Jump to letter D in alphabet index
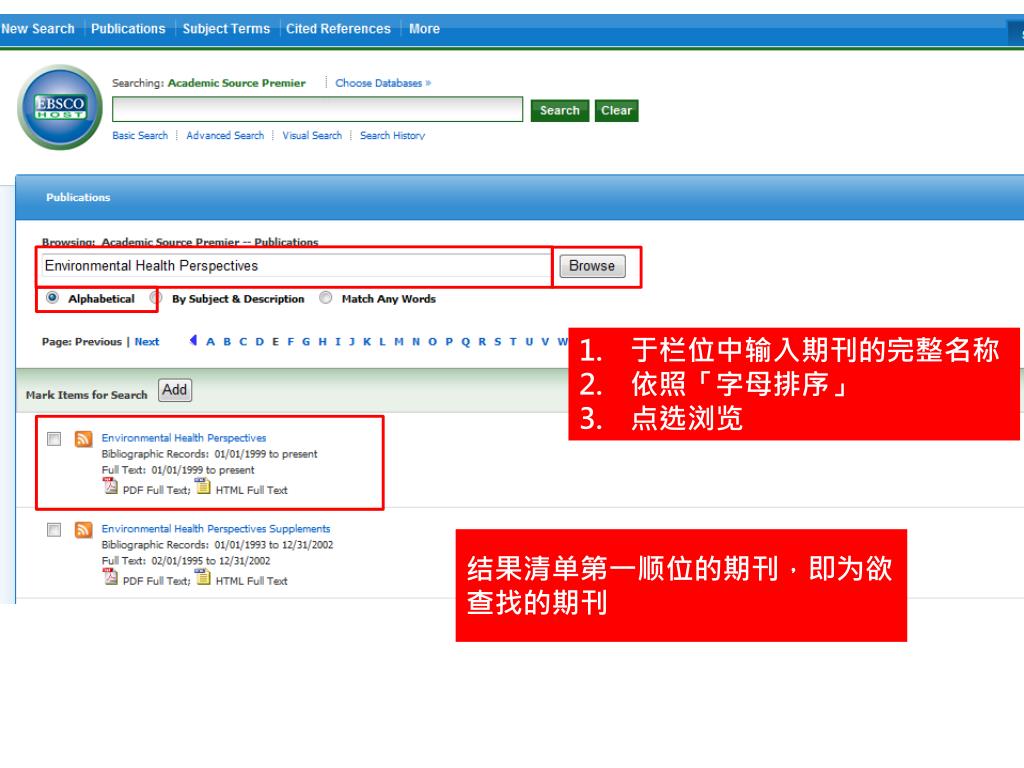The height and width of the screenshot is (768, 1024). pyautogui.click(x=259, y=342)
